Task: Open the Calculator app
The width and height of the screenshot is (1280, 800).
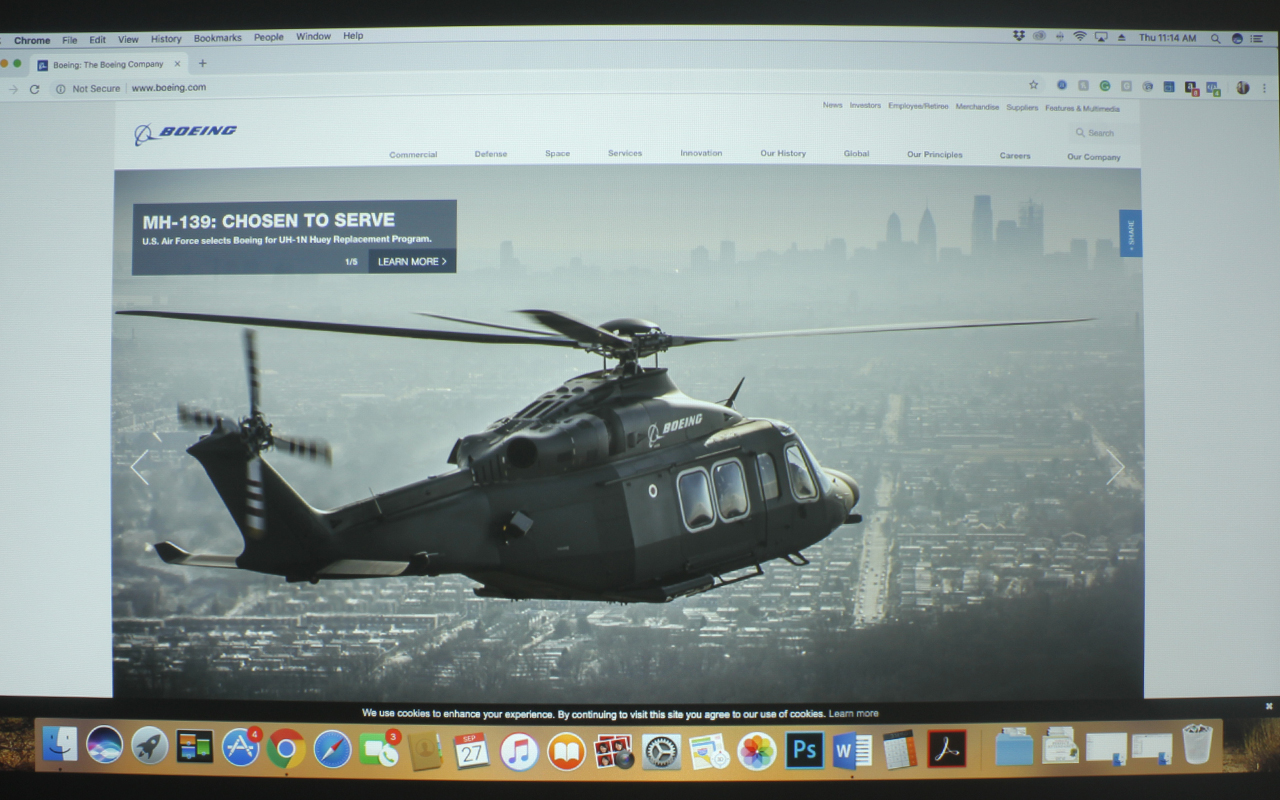Action: click(899, 749)
